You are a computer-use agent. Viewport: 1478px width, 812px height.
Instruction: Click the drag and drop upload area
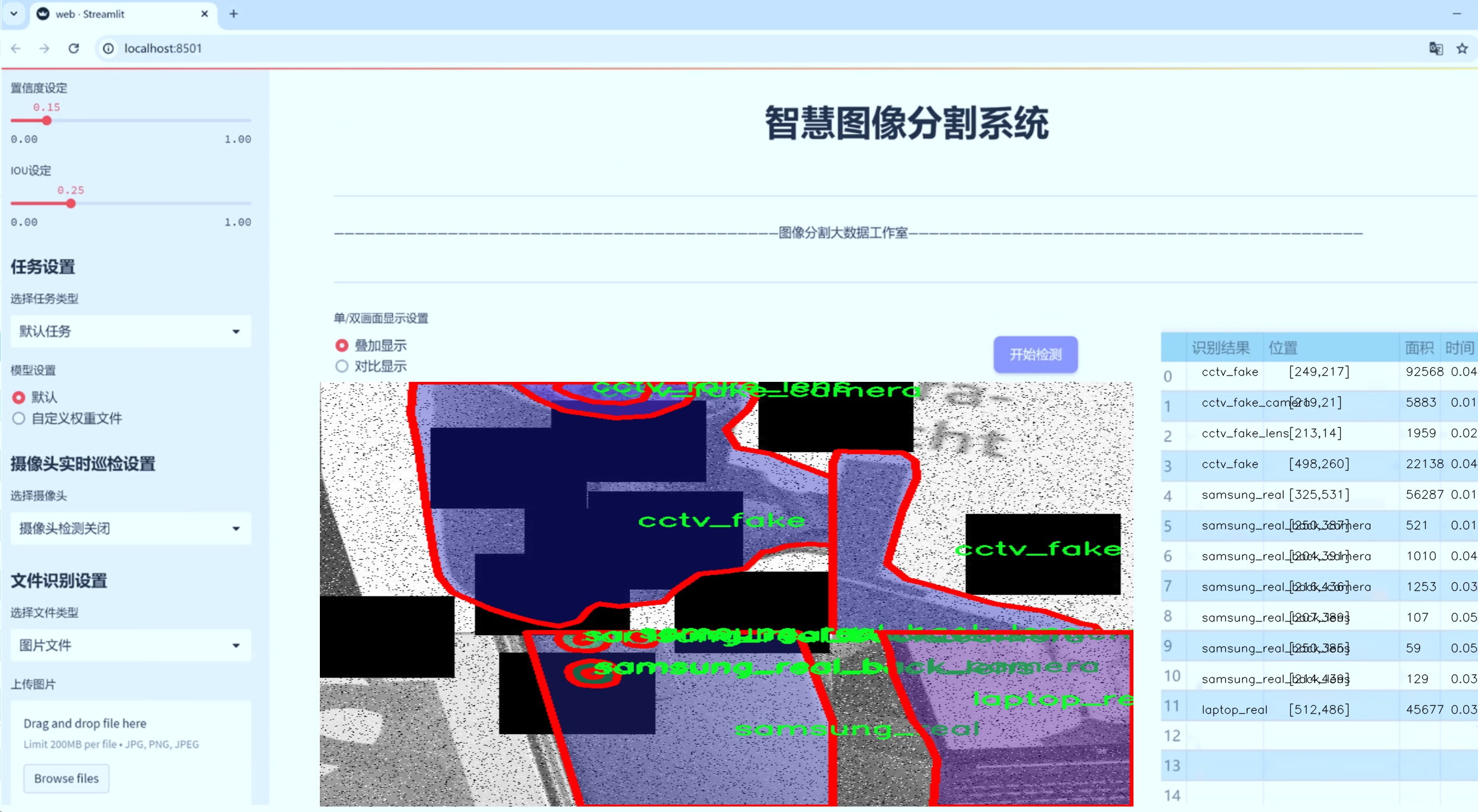coord(131,752)
